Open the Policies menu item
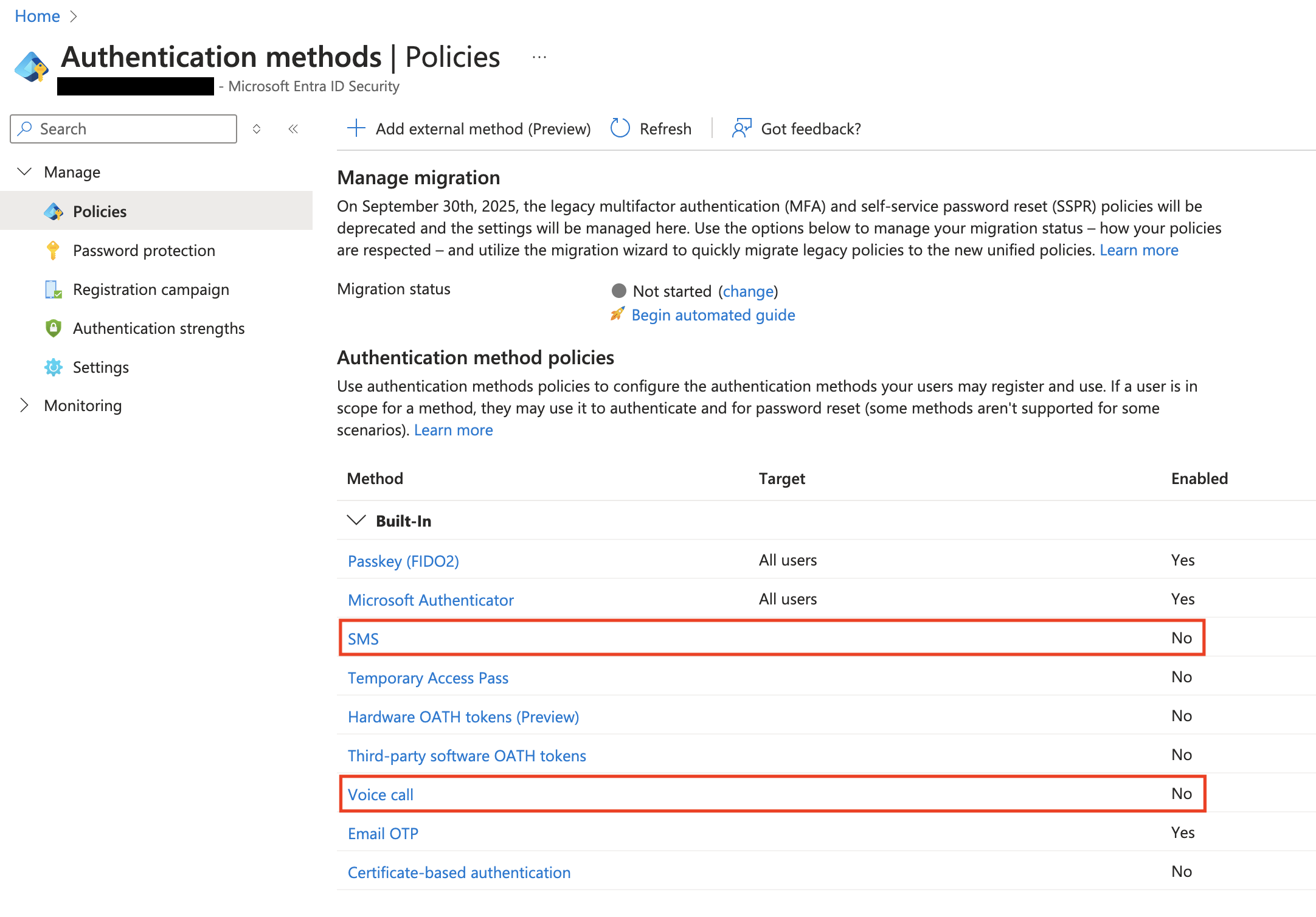Image resolution: width=1316 pixels, height=917 pixels. click(x=100, y=212)
